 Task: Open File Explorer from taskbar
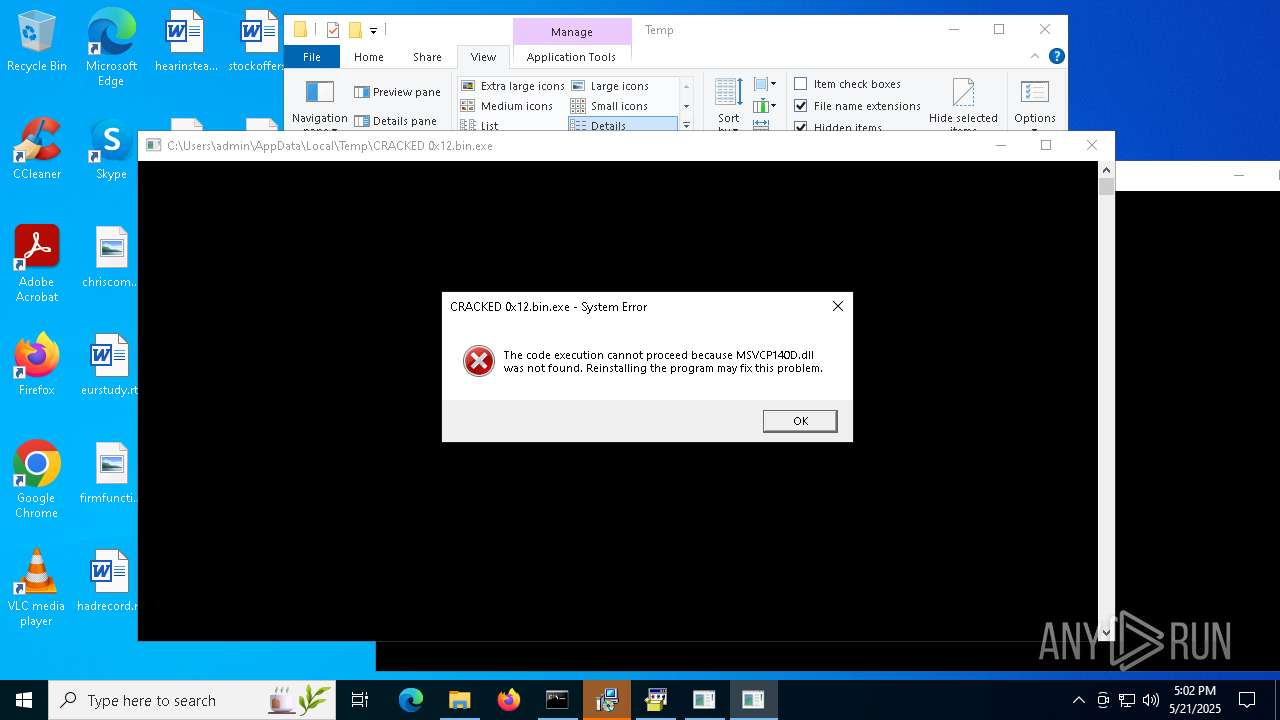click(459, 700)
